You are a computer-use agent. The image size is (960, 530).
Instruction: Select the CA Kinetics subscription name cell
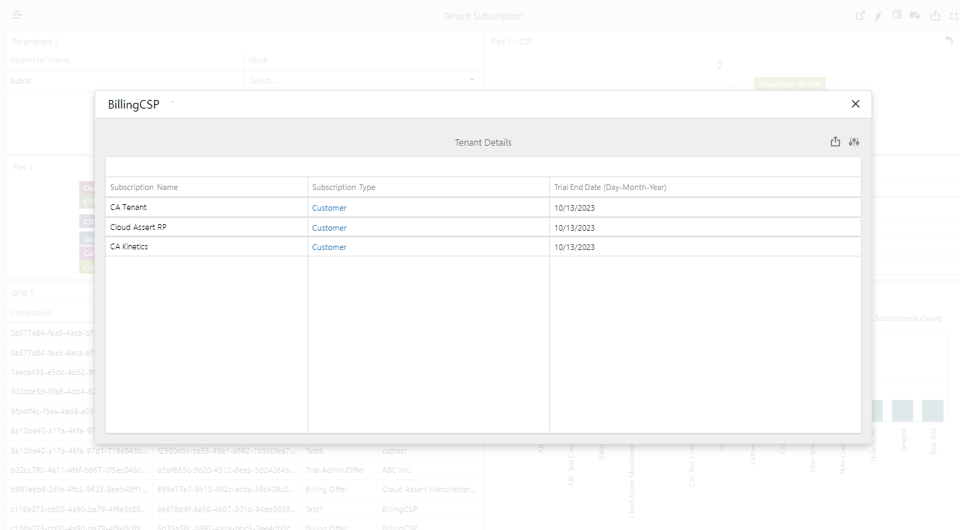coord(206,247)
